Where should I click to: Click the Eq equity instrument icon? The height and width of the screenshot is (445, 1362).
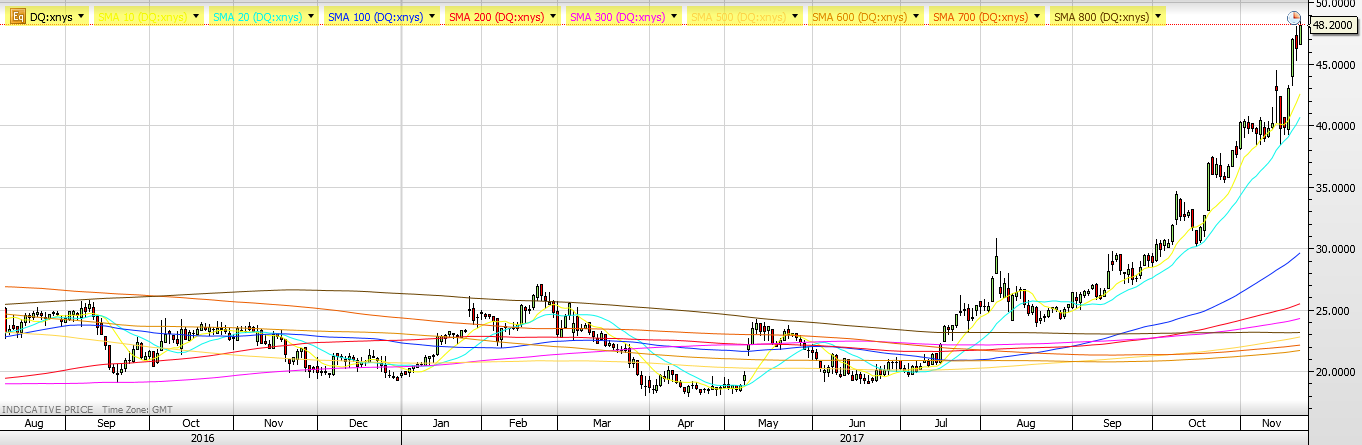(x=17, y=17)
